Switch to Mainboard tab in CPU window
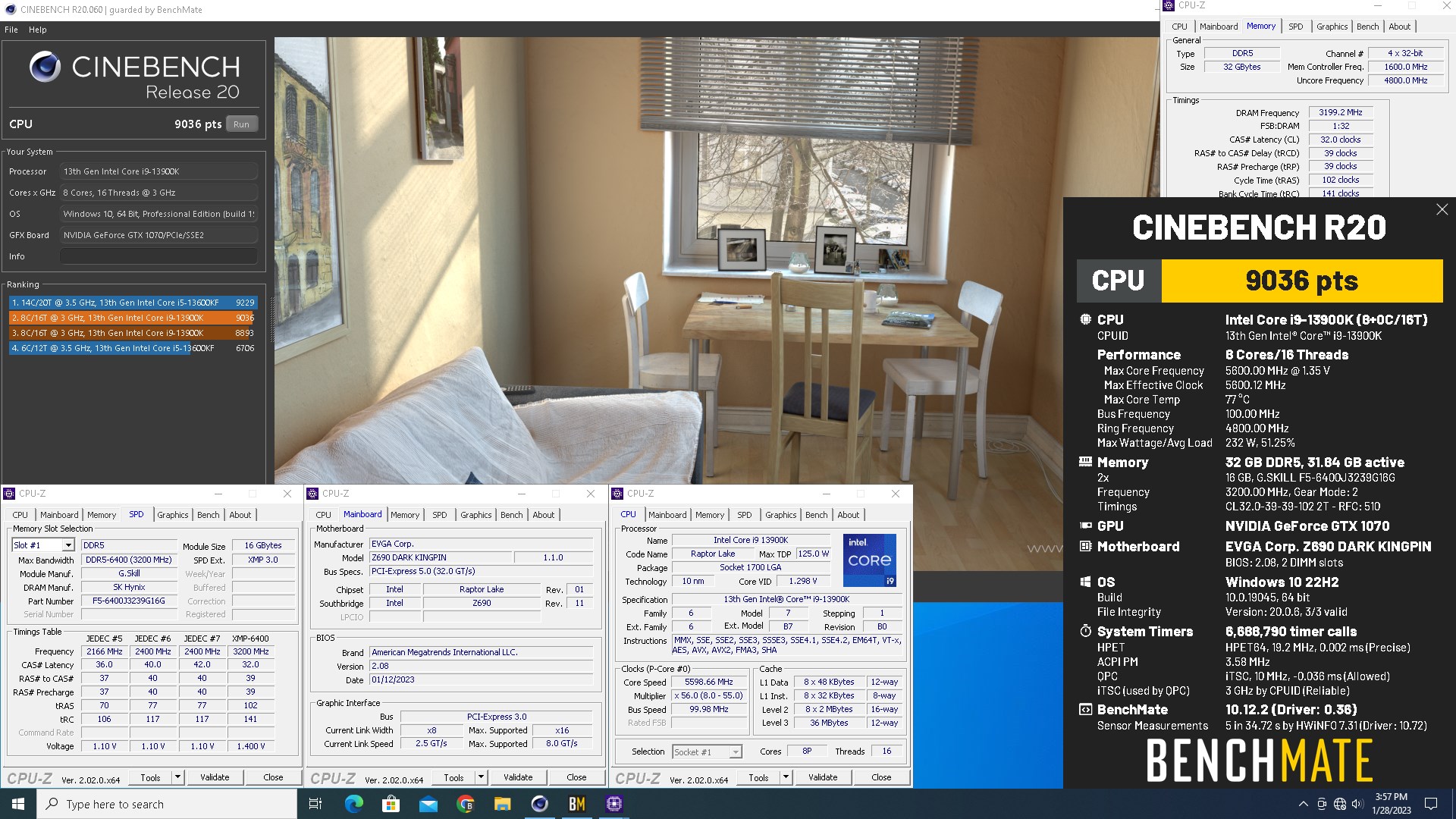 [x=667, y=515]
